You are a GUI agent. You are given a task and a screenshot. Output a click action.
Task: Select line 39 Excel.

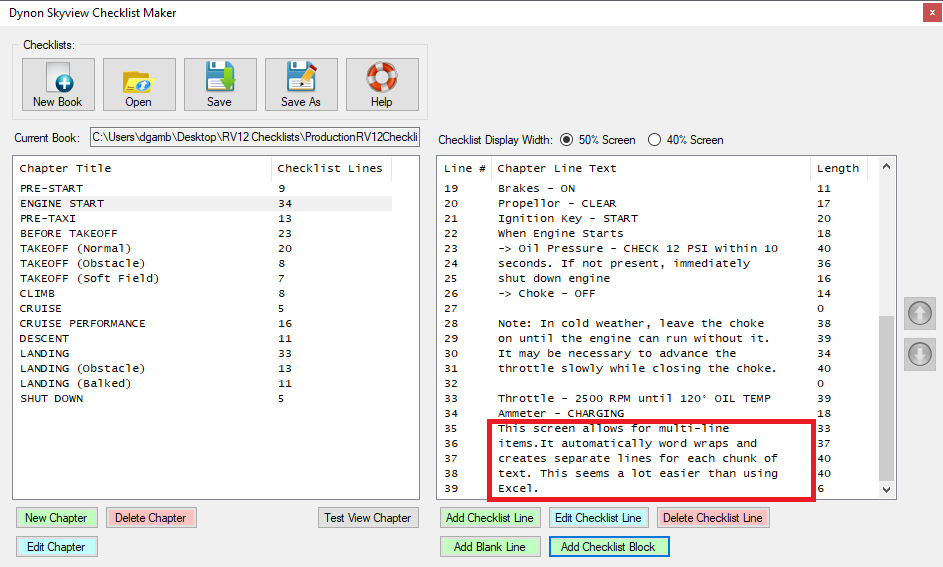(655, 489)
